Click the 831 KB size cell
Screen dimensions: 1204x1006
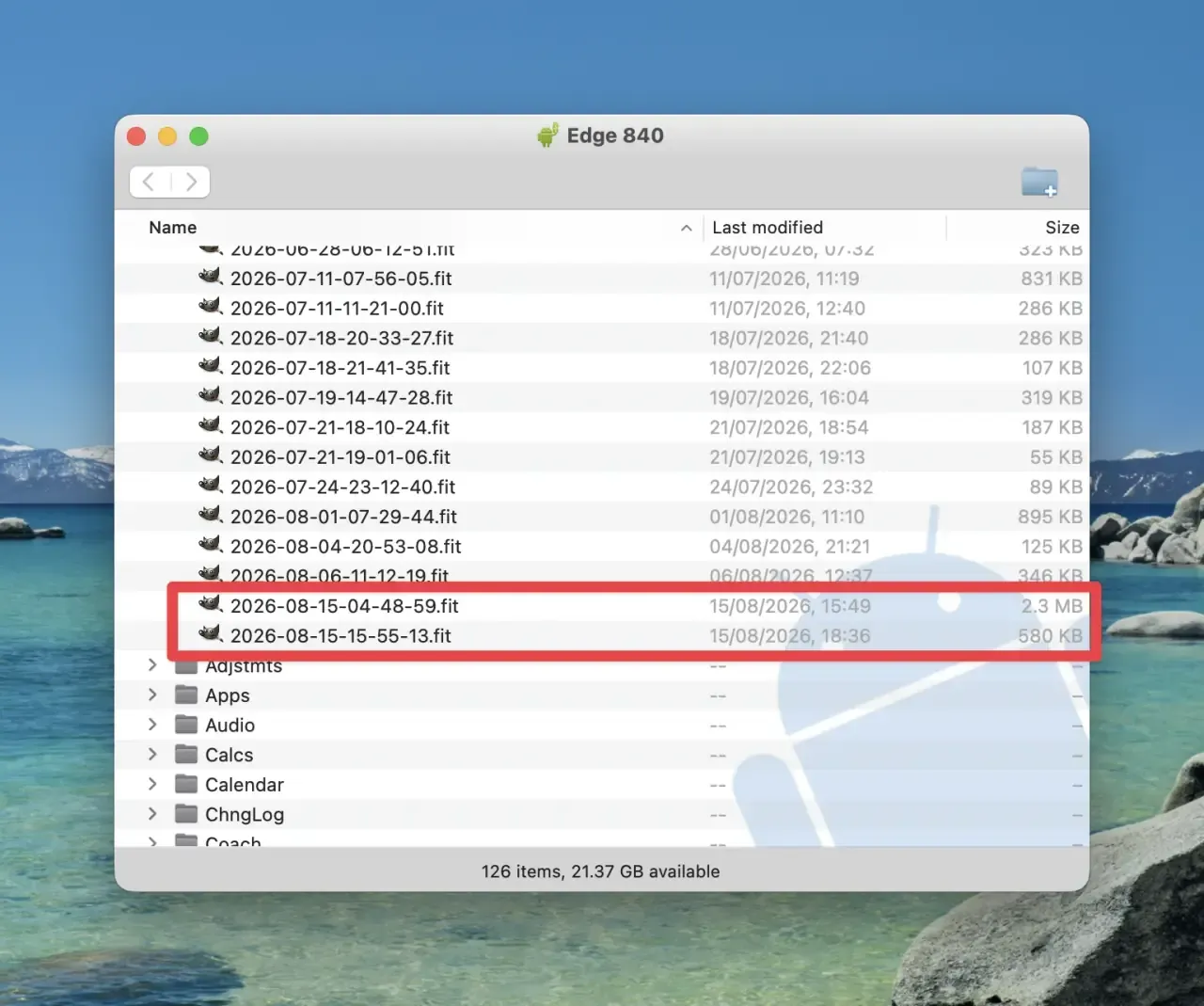click(1052, 279)
